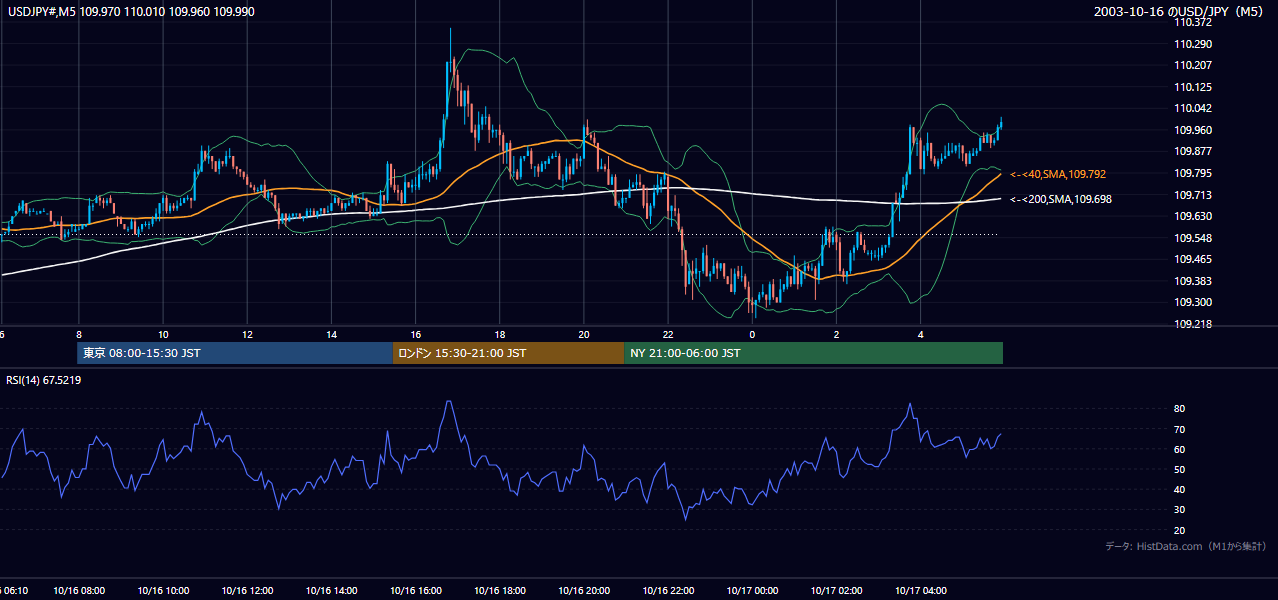Image resolution: width=1278 pixels, height=600 pixels.
Task: Click the 200 SMA label reading 109.698
Action: tap(1061, 200)
